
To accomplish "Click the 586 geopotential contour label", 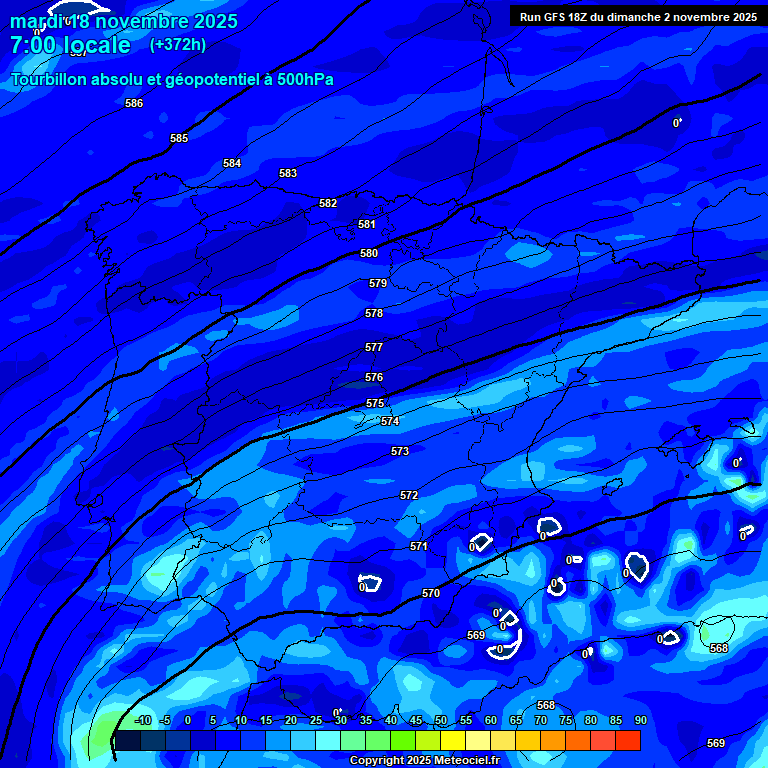I will [x=134, y=103].
